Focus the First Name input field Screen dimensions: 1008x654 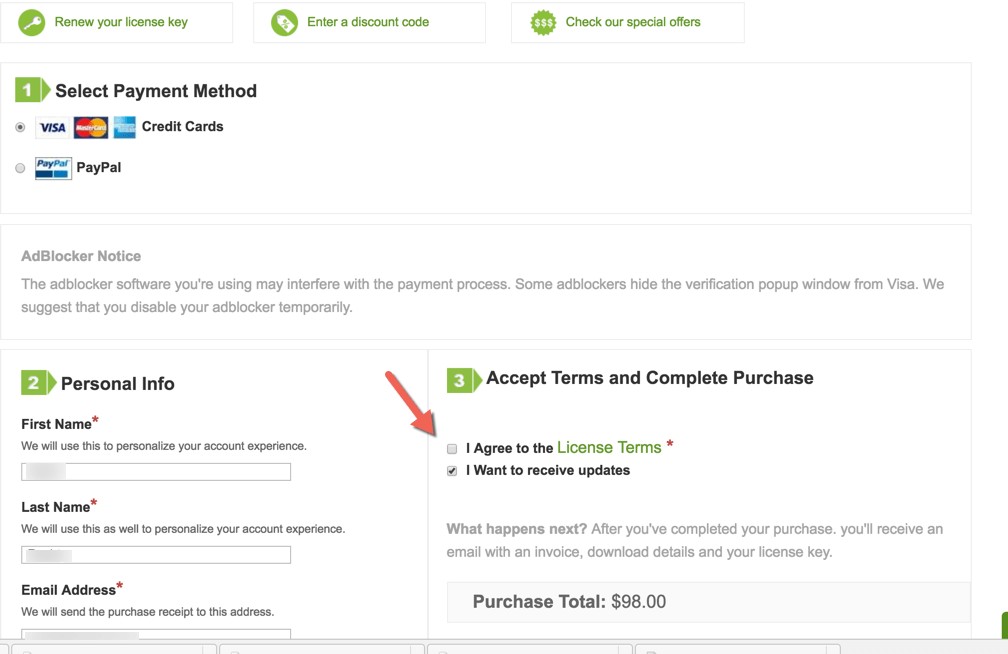point(156,472)
